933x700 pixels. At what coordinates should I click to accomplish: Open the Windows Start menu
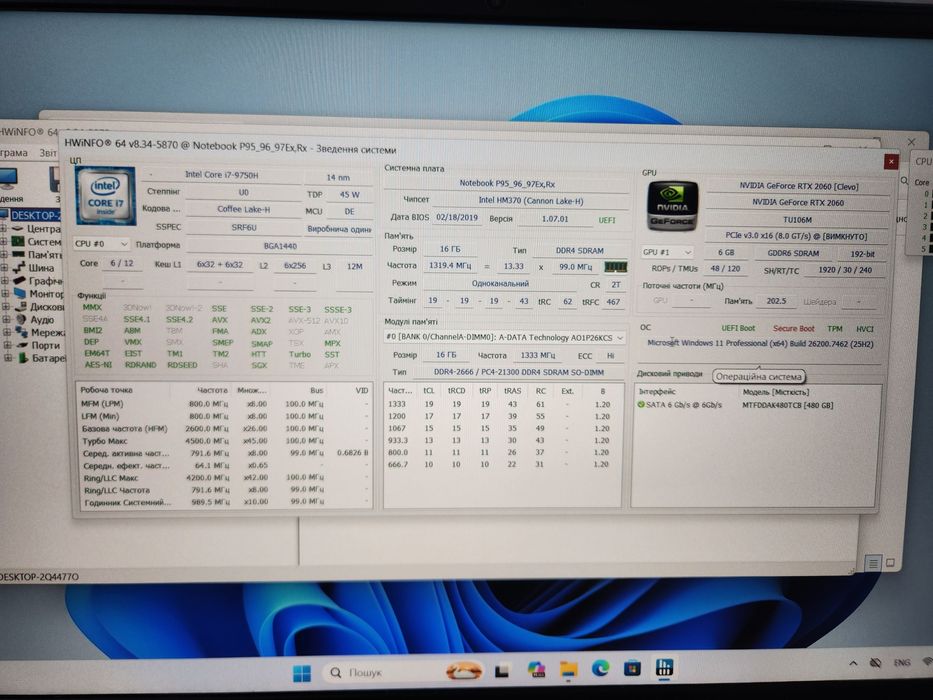pyautogui.click(x=302, y=673)
